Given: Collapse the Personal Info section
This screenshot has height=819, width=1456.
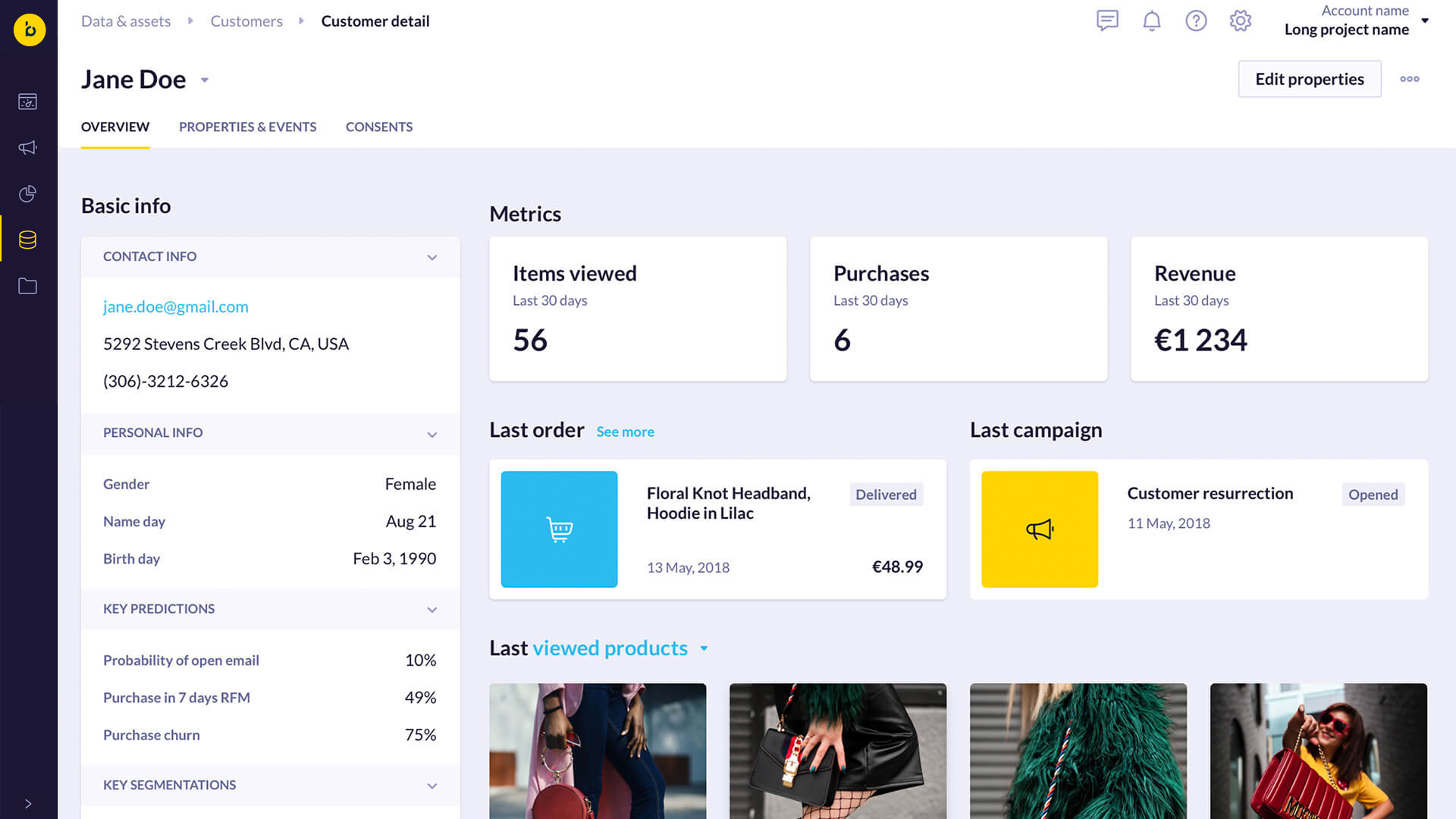Looking at the screenshot, I should click(x=432, y=432).
